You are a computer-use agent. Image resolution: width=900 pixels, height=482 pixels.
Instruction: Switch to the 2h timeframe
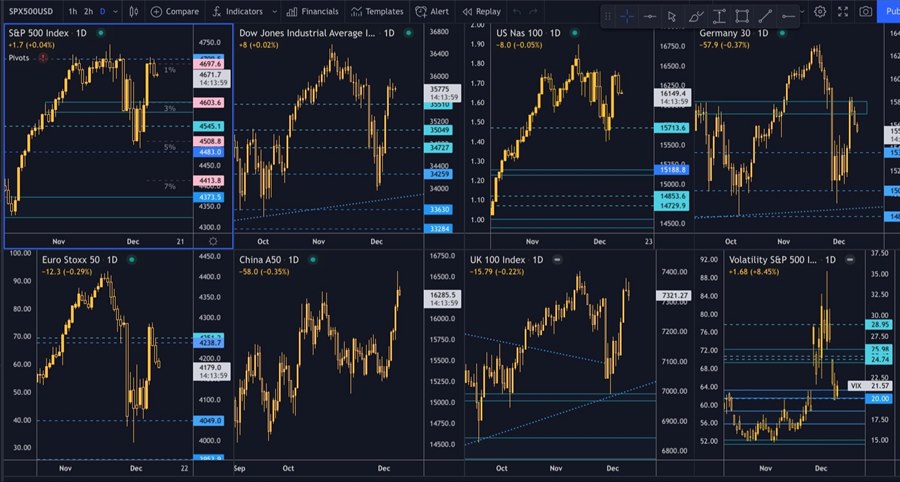(x=88, y=11)
